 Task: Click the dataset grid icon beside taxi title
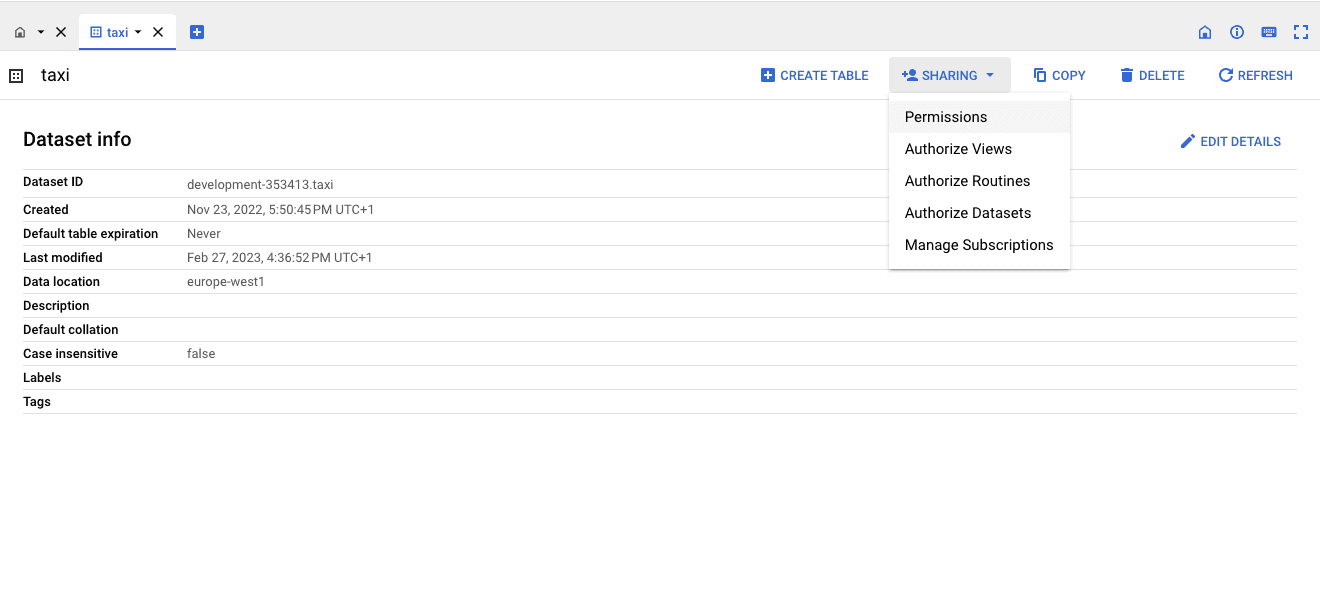[16, 76]
